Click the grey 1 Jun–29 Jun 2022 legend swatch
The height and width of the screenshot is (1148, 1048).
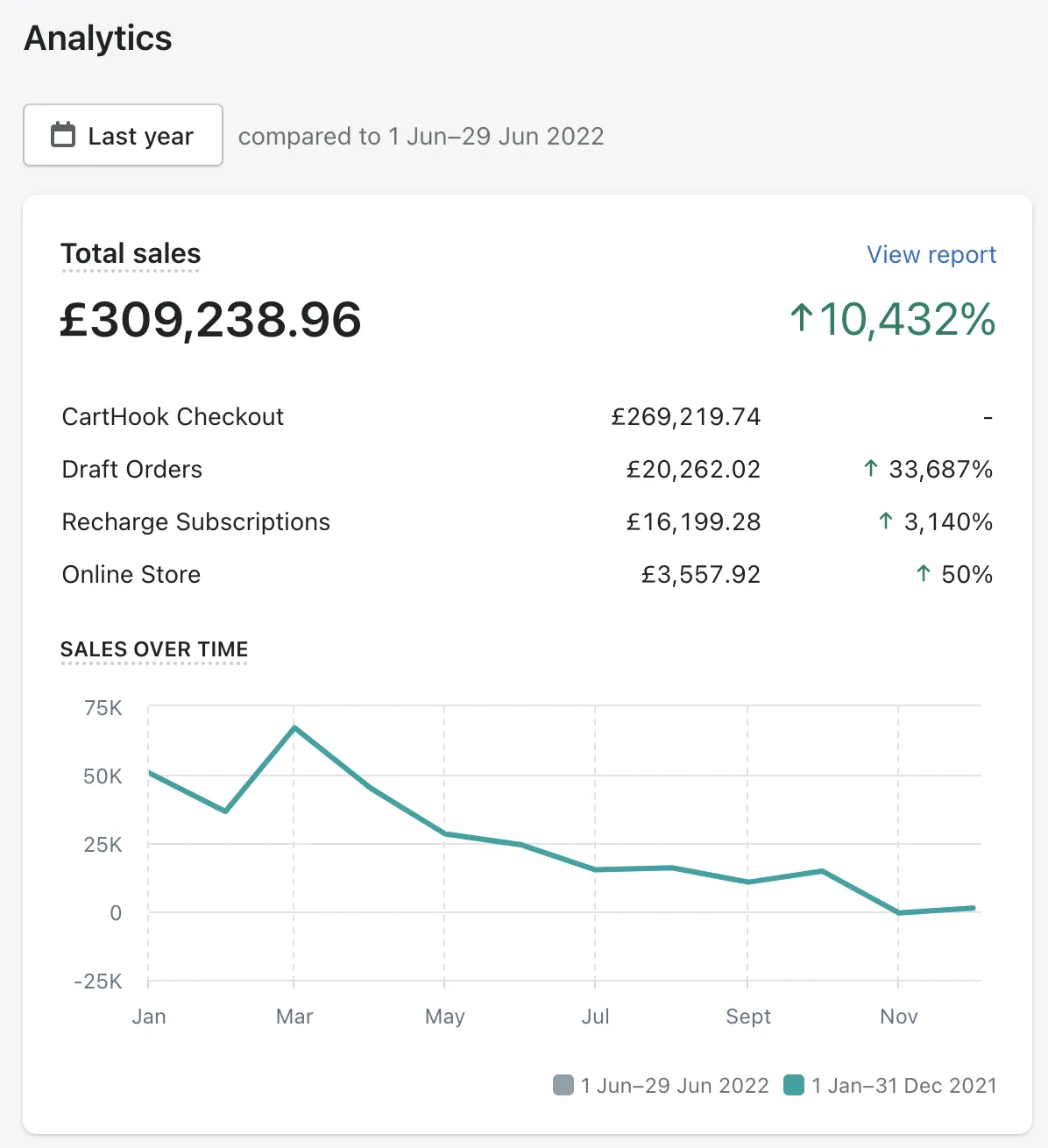563,1085
